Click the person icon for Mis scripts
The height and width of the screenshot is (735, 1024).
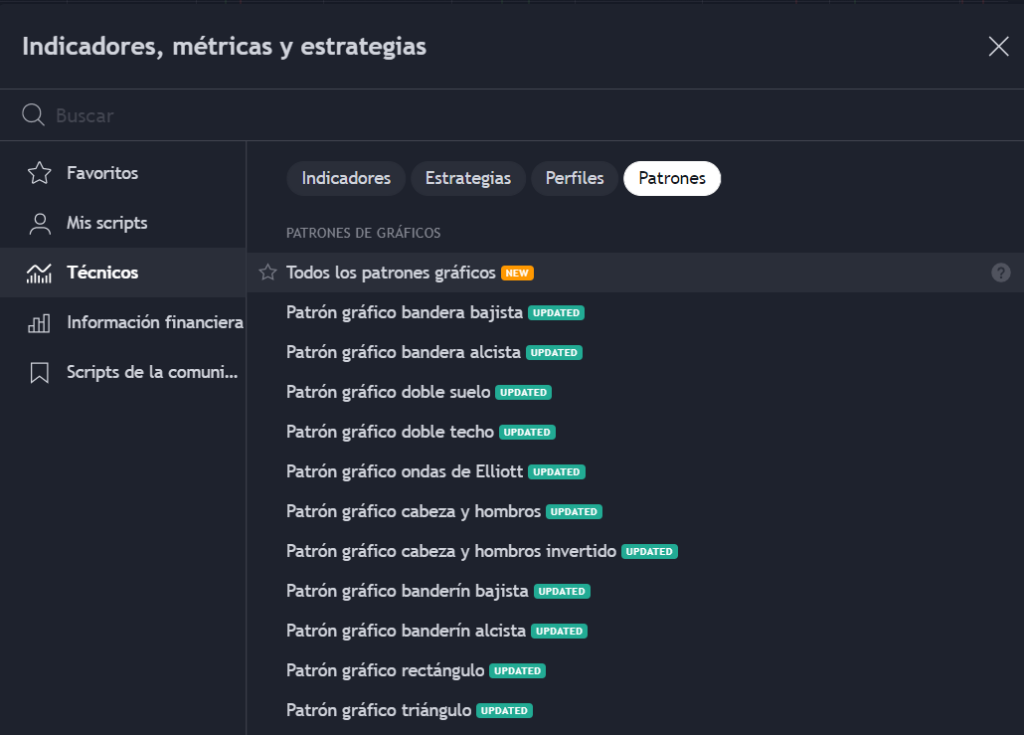[39, 223]
